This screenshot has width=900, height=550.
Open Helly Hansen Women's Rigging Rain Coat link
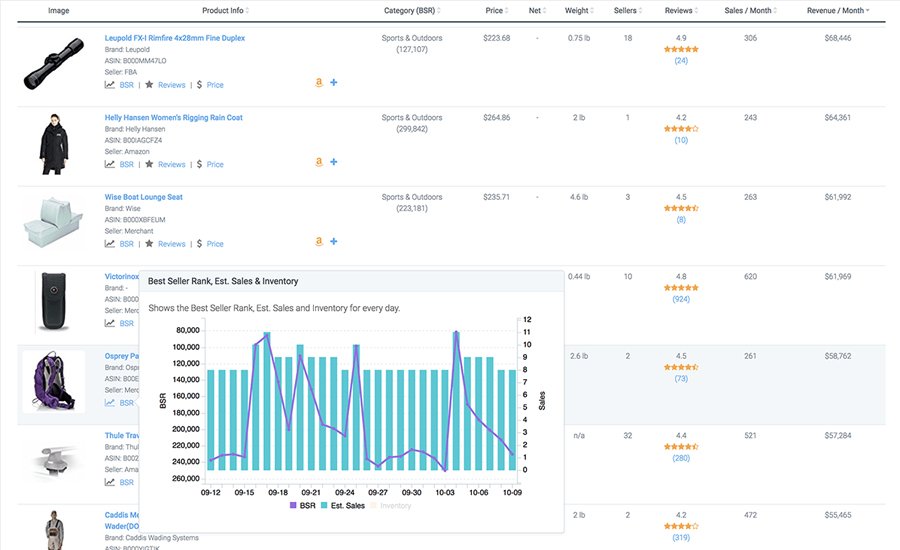173,118
